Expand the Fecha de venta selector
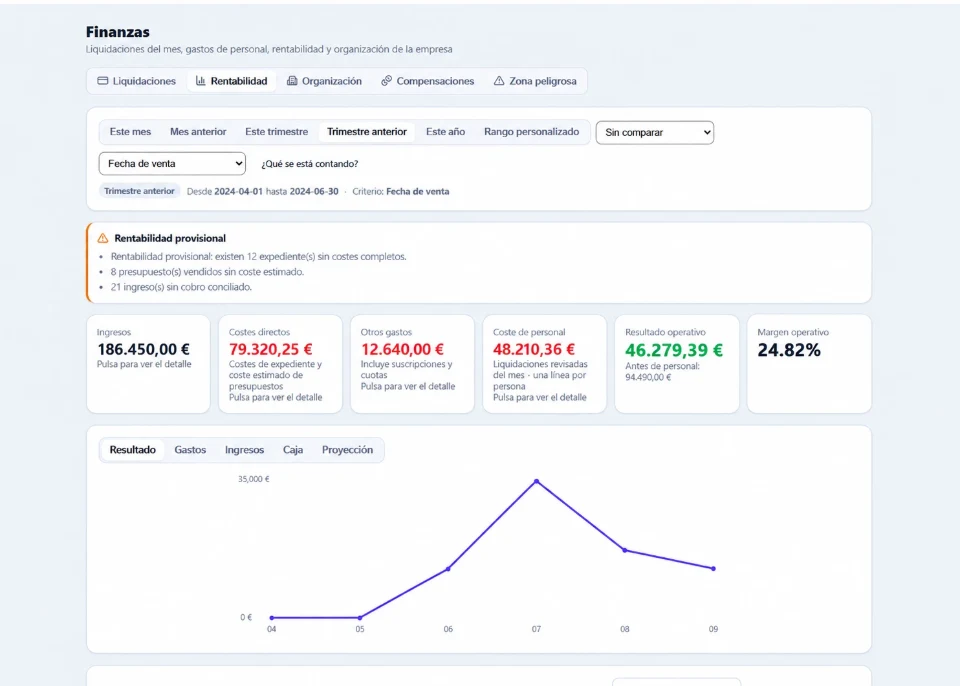This screenshot has width=960, height=686. click(x=172, y=164)
